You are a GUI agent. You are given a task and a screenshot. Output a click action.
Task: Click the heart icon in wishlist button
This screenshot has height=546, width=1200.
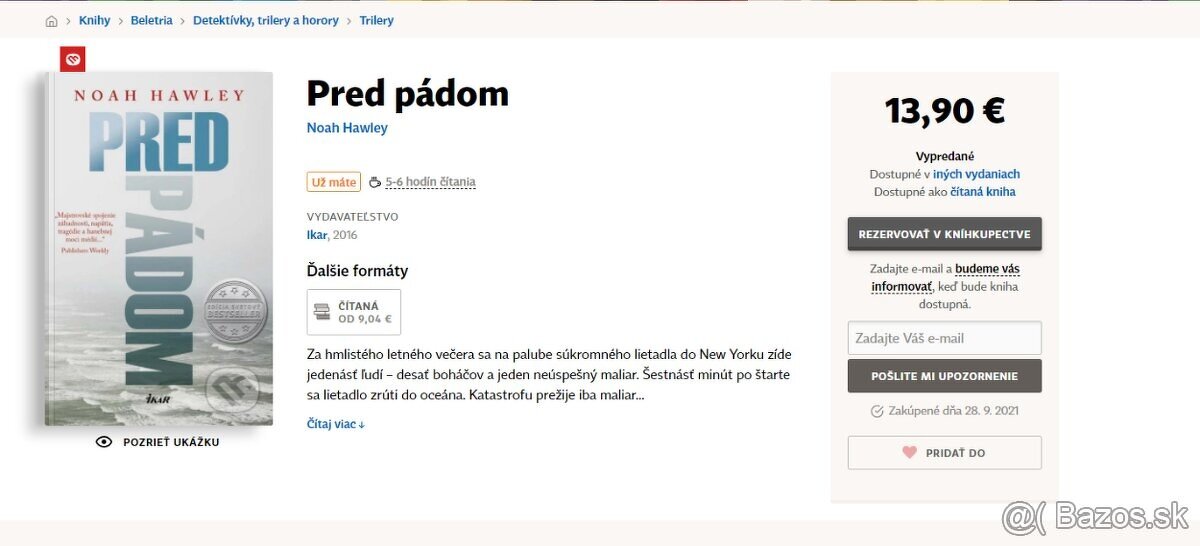pyautogui.click(x=909, y=453)
